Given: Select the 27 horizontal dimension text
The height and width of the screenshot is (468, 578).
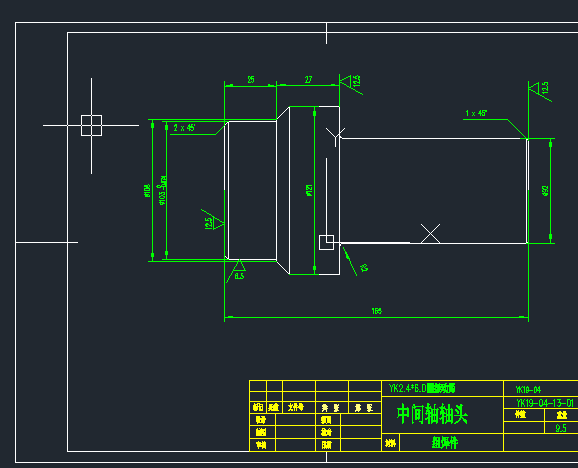Looking at the screenshot, I should 308,79.
